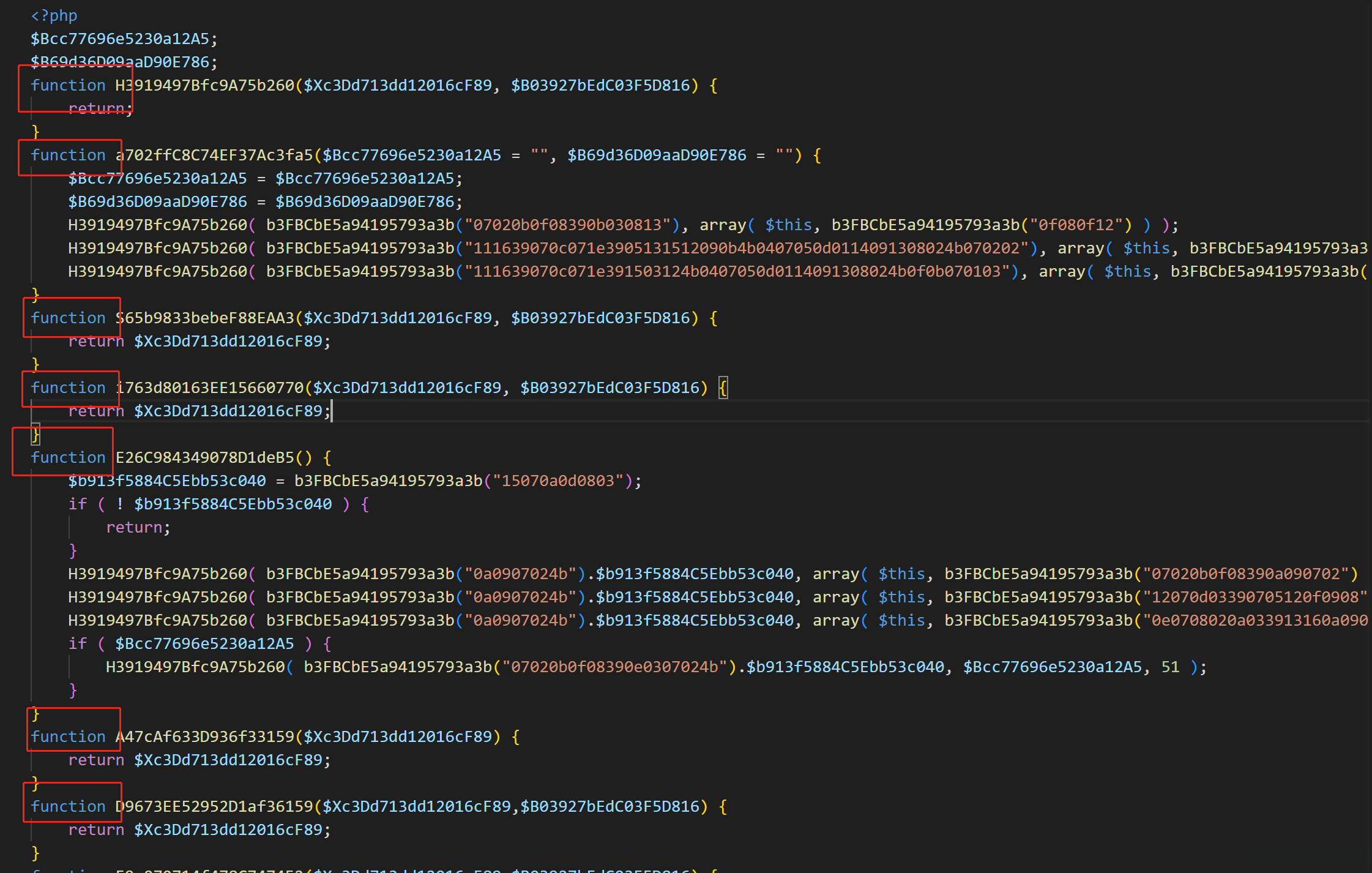1372x873 pixels.
Task: Click function name $65b9833bebeF88EAA3
Action: (205, 318)
